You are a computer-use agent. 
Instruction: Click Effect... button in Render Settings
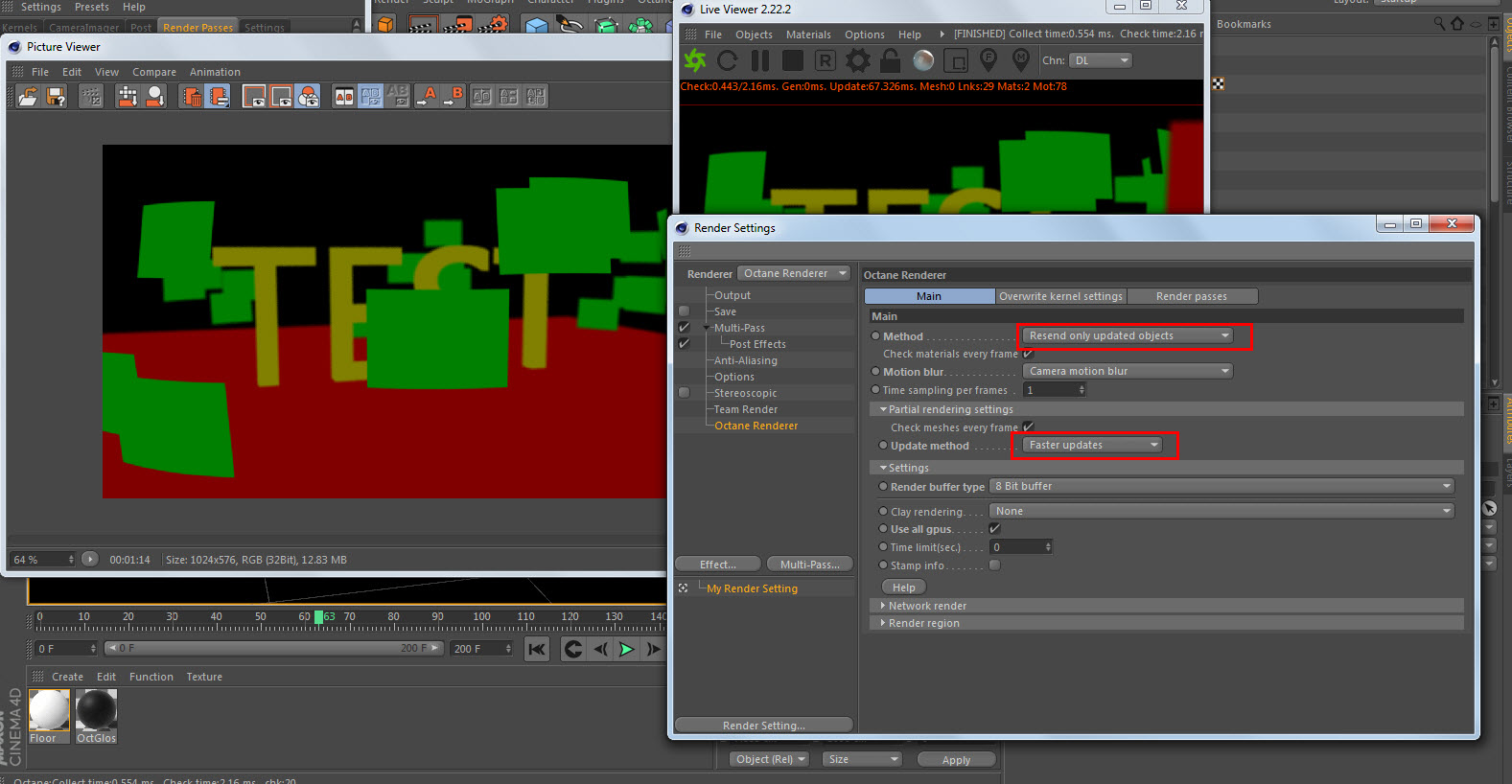coord(718,565)
